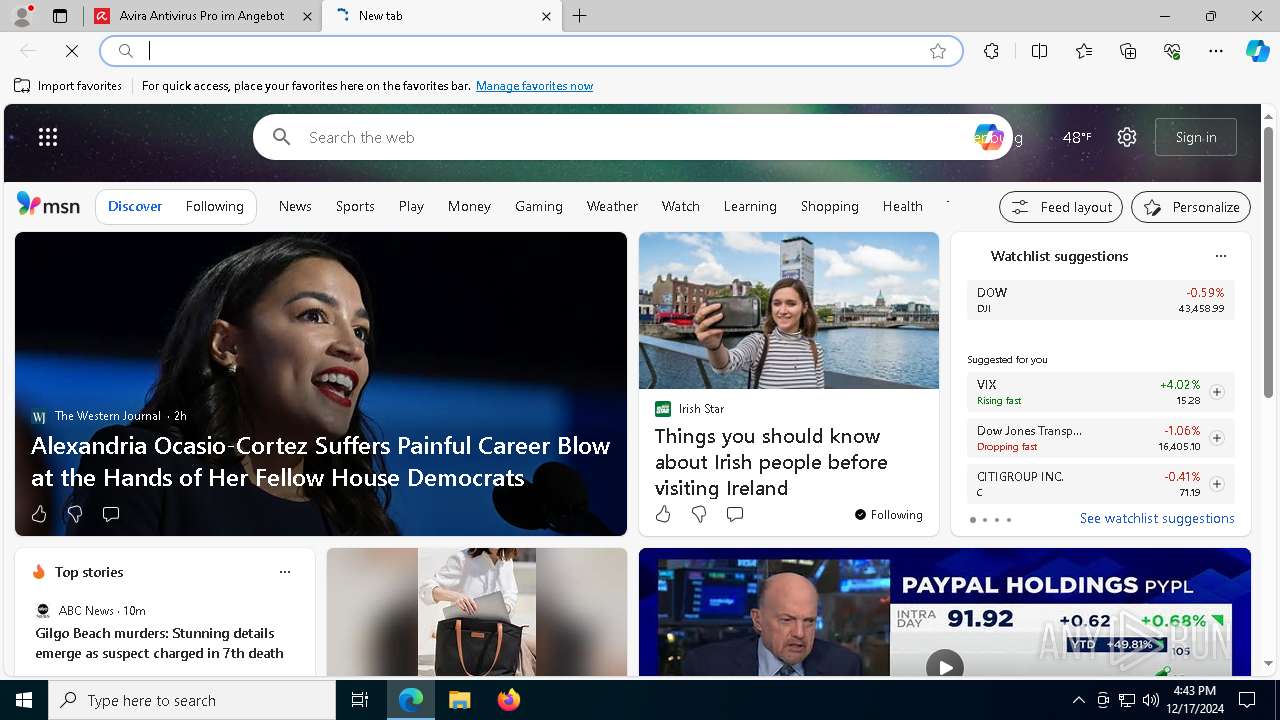
Task: Open the Extensions puzzle icon
Action: (x=991, y=51)
